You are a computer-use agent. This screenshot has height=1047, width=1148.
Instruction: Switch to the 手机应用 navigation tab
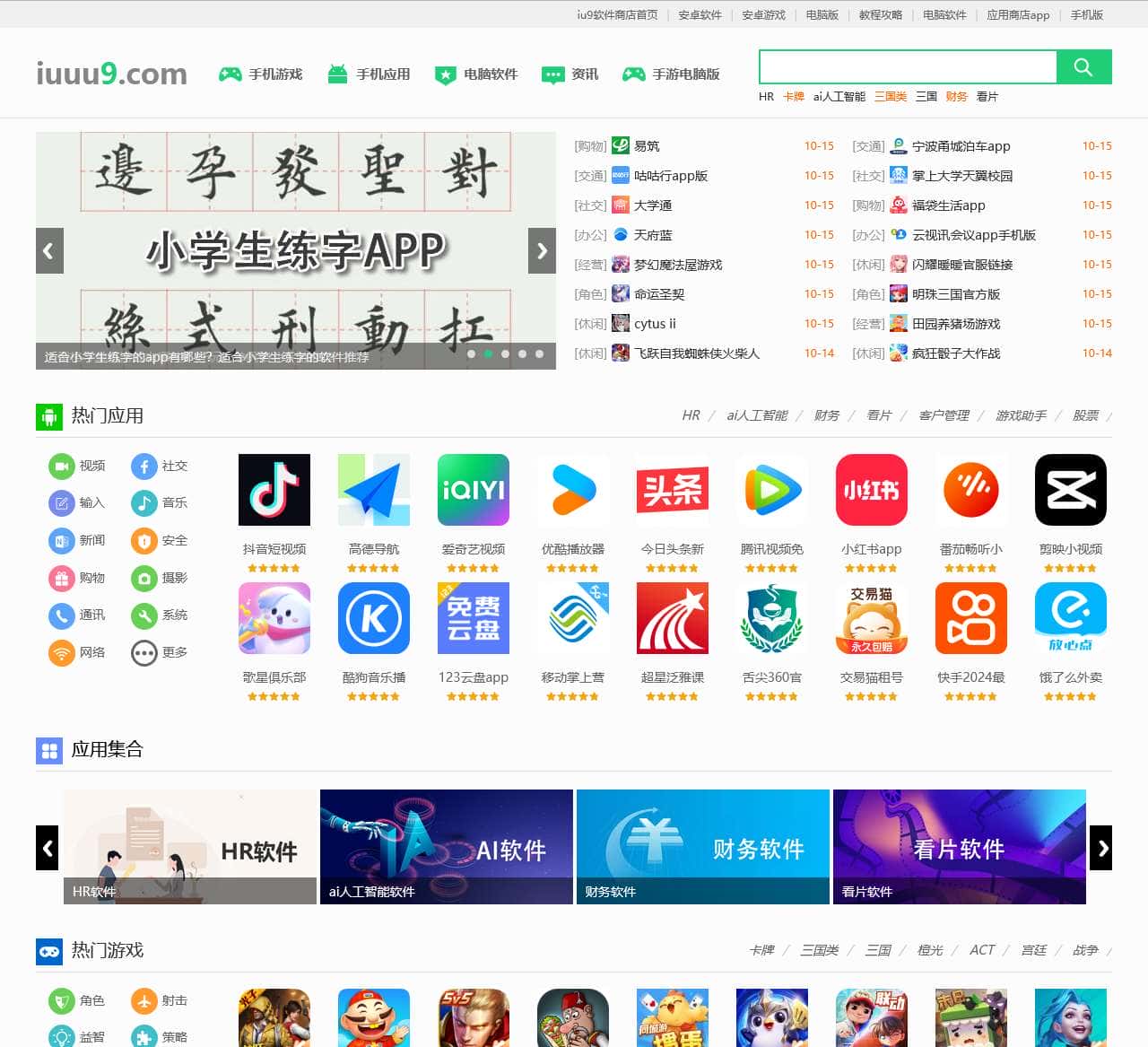[369, 74]
